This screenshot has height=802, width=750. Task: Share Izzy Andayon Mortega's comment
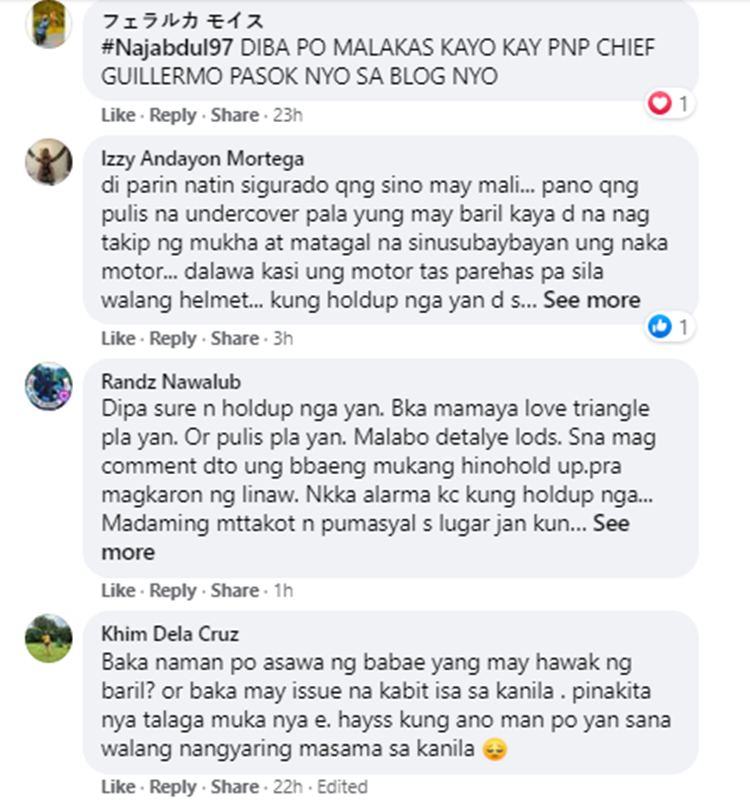pyautogui.click(x=235, y=339)
